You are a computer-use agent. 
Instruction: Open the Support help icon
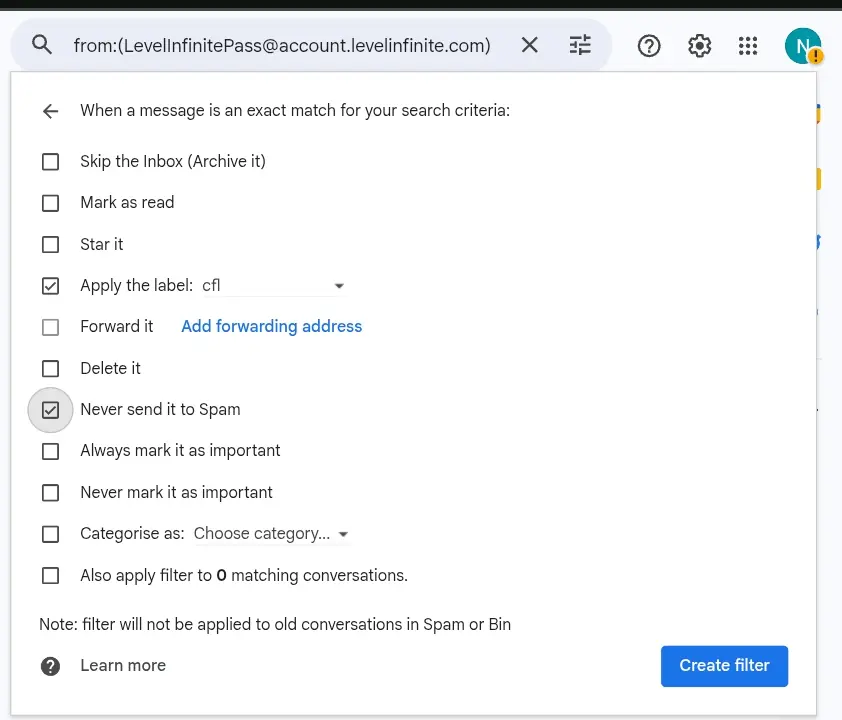(x=649, y=46)
